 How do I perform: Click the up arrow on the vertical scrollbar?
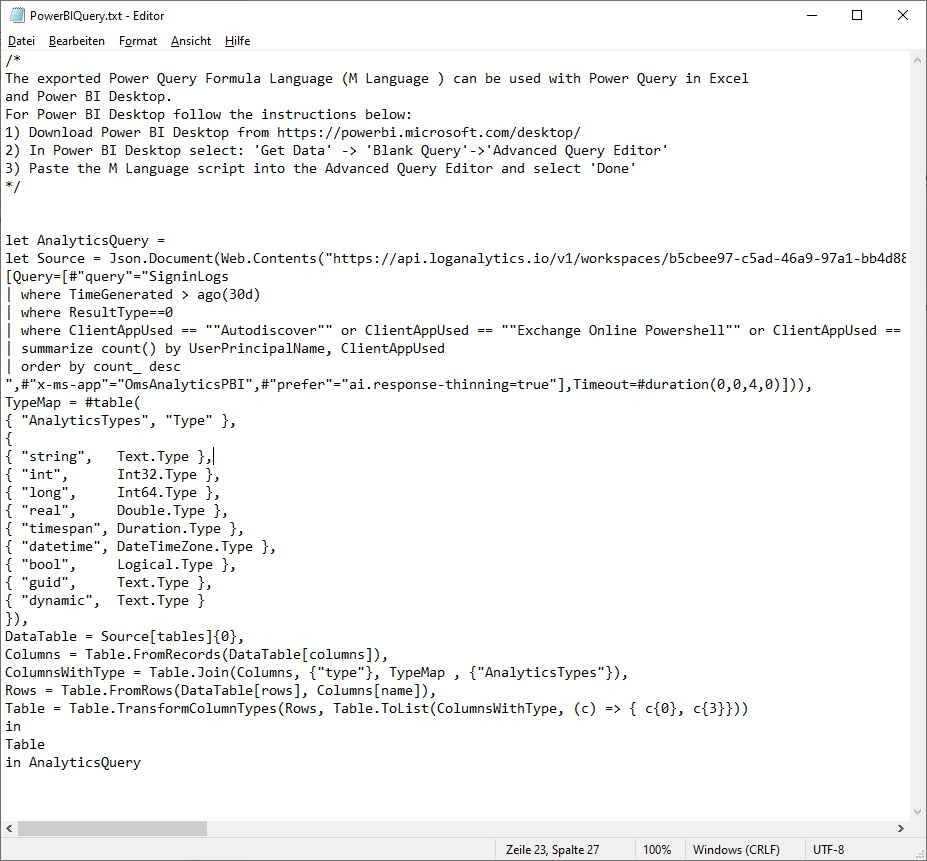point(917,59)
